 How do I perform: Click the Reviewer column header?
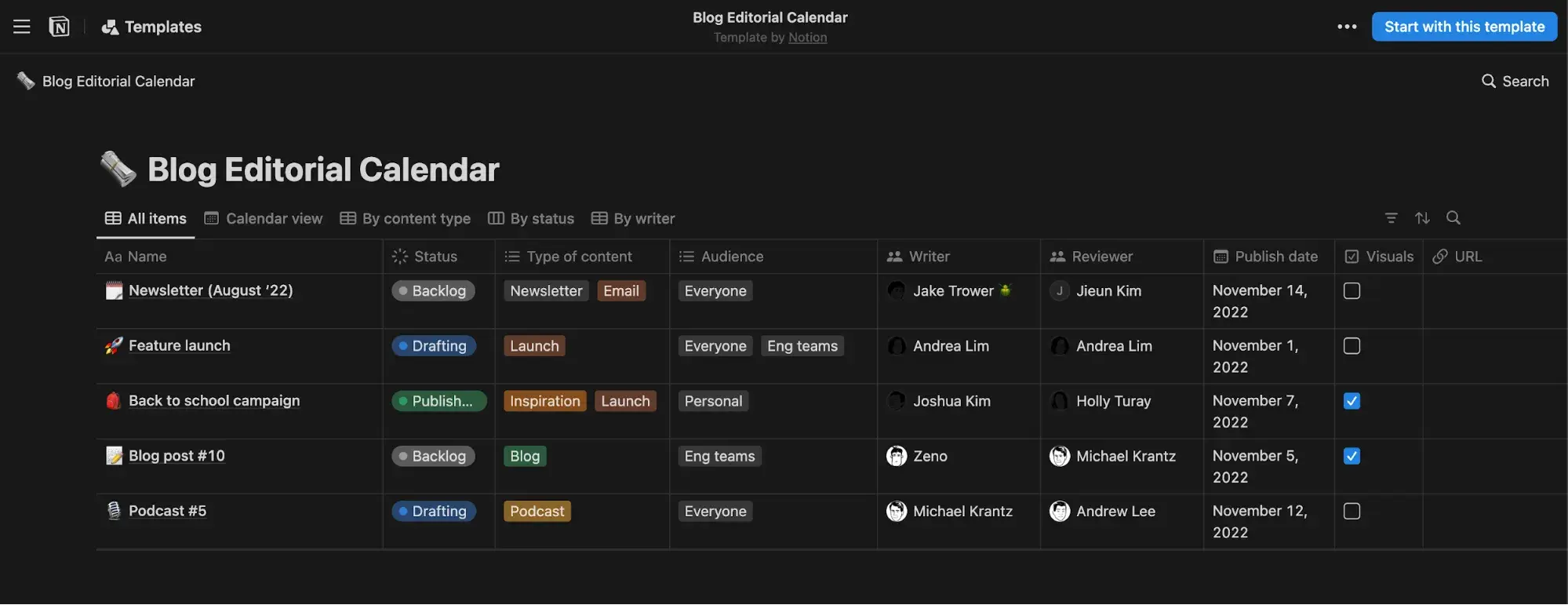[1122, 257]
